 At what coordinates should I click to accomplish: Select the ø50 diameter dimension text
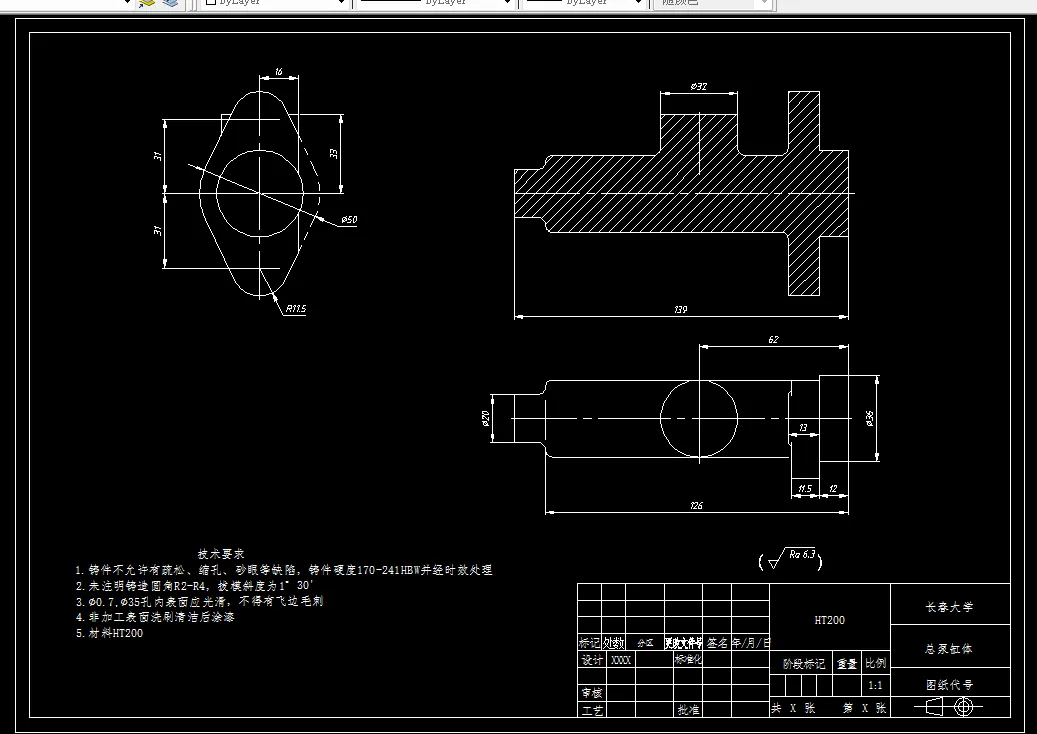(x=349, y=220)
